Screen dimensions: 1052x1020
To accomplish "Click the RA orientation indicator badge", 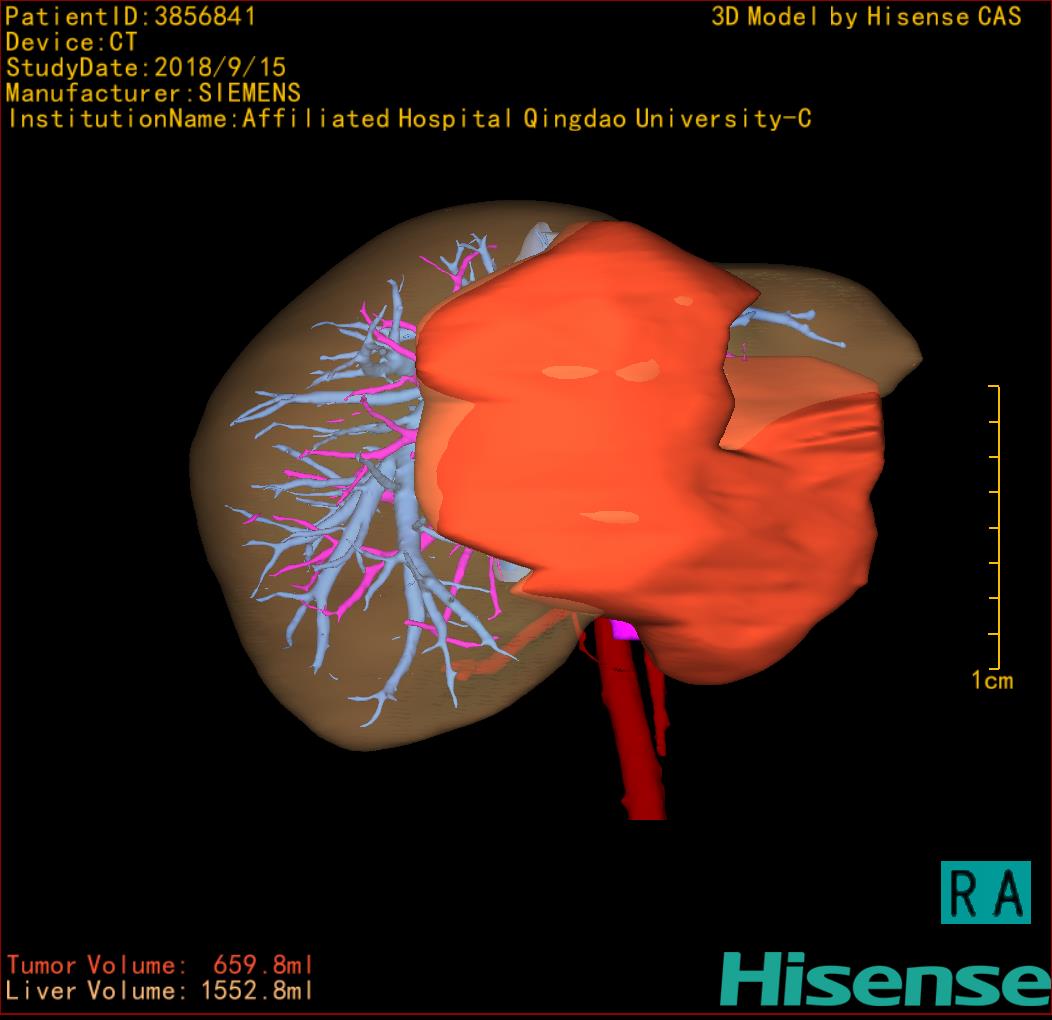I will coord(985,892).
